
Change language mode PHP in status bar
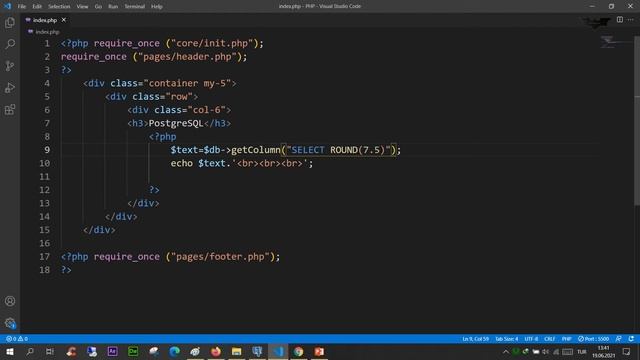567,339
